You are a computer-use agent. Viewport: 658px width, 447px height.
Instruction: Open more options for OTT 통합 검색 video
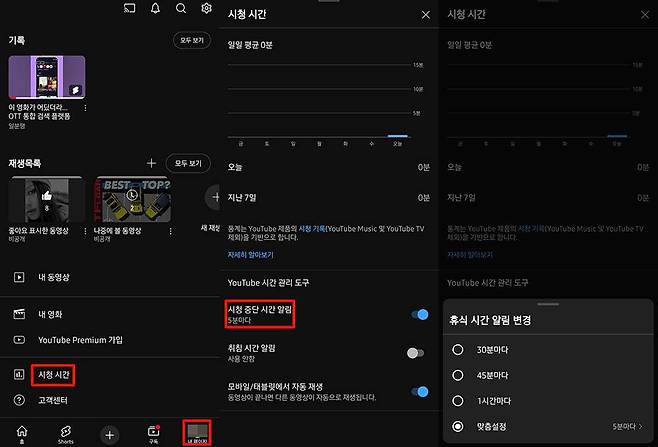(85, 108)
